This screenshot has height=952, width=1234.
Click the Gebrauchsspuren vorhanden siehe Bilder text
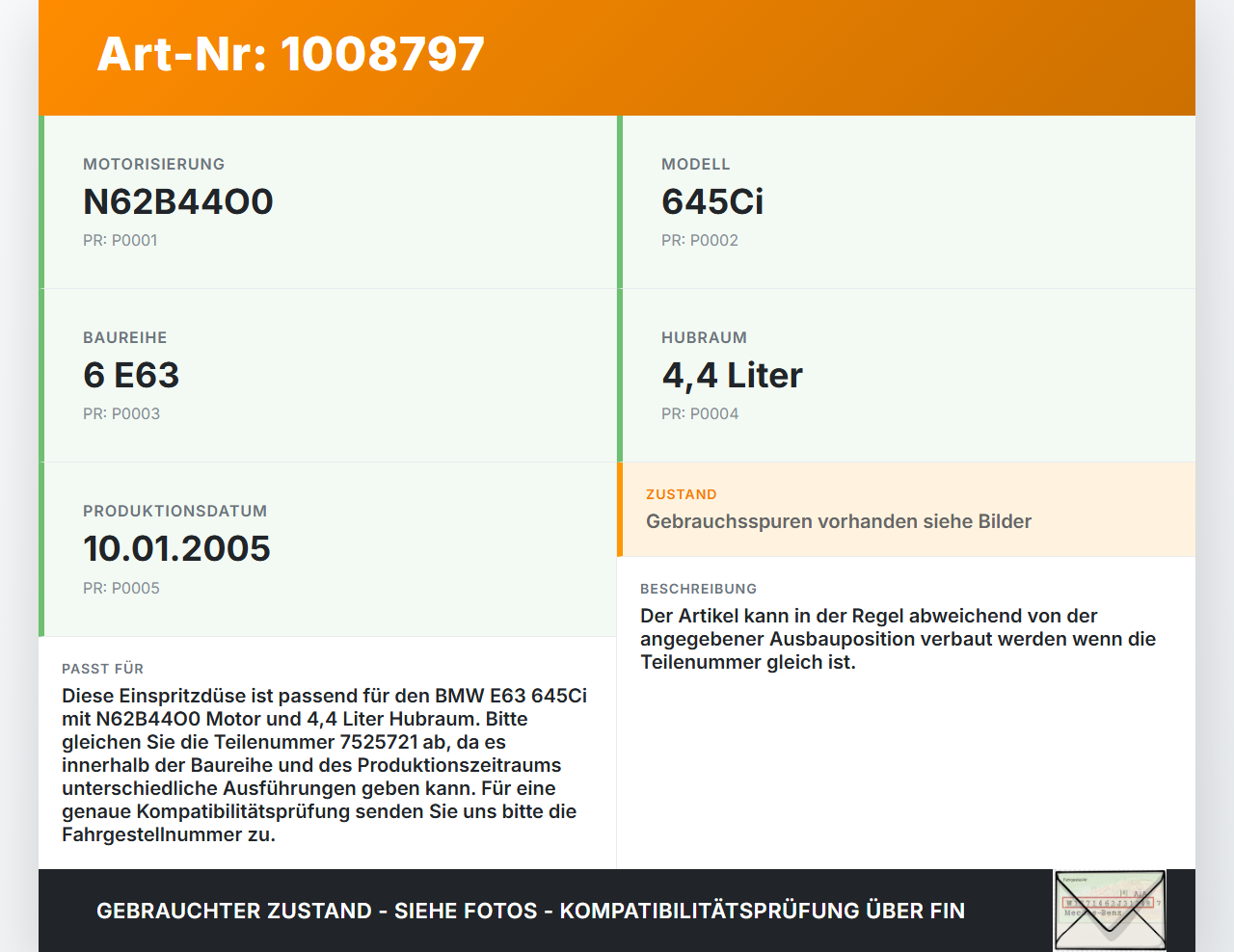(x=839, y=521)
